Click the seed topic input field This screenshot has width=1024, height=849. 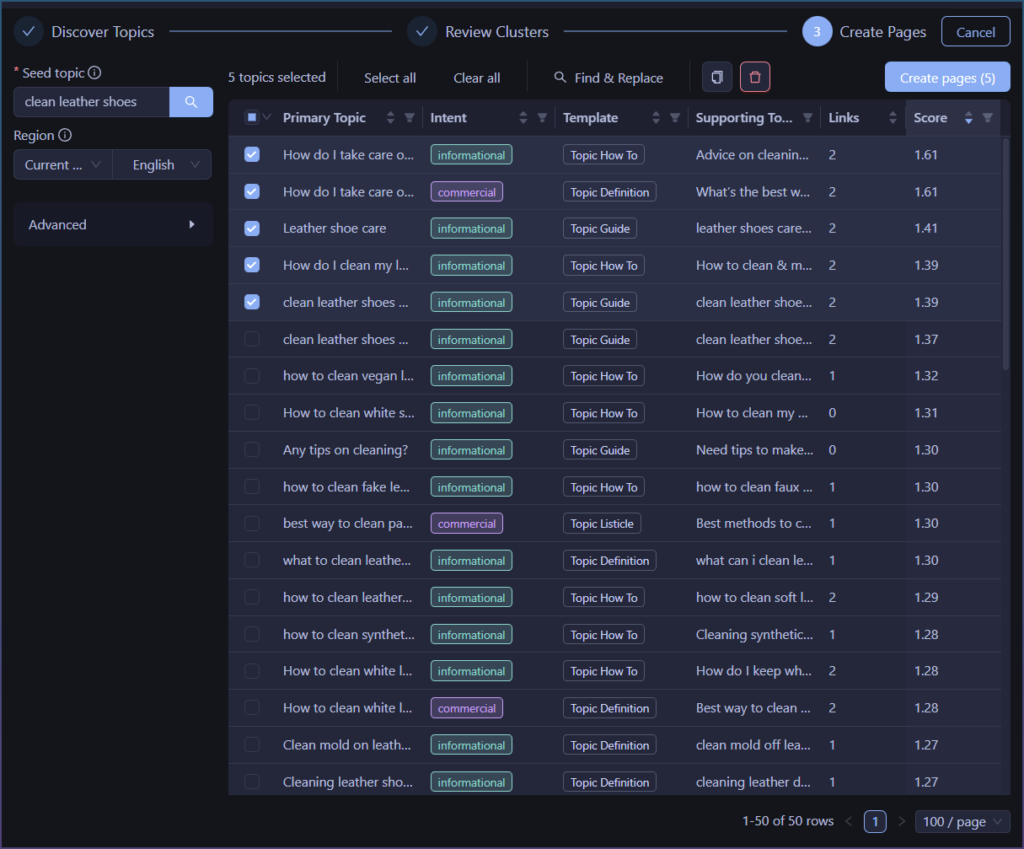point(91,102)
